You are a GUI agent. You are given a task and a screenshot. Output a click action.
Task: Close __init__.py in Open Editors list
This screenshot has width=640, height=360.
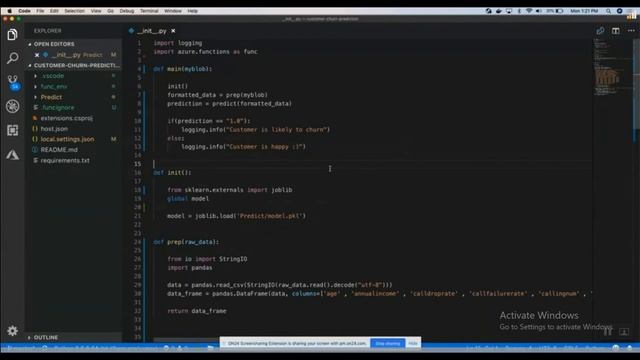tap(37, 55)
